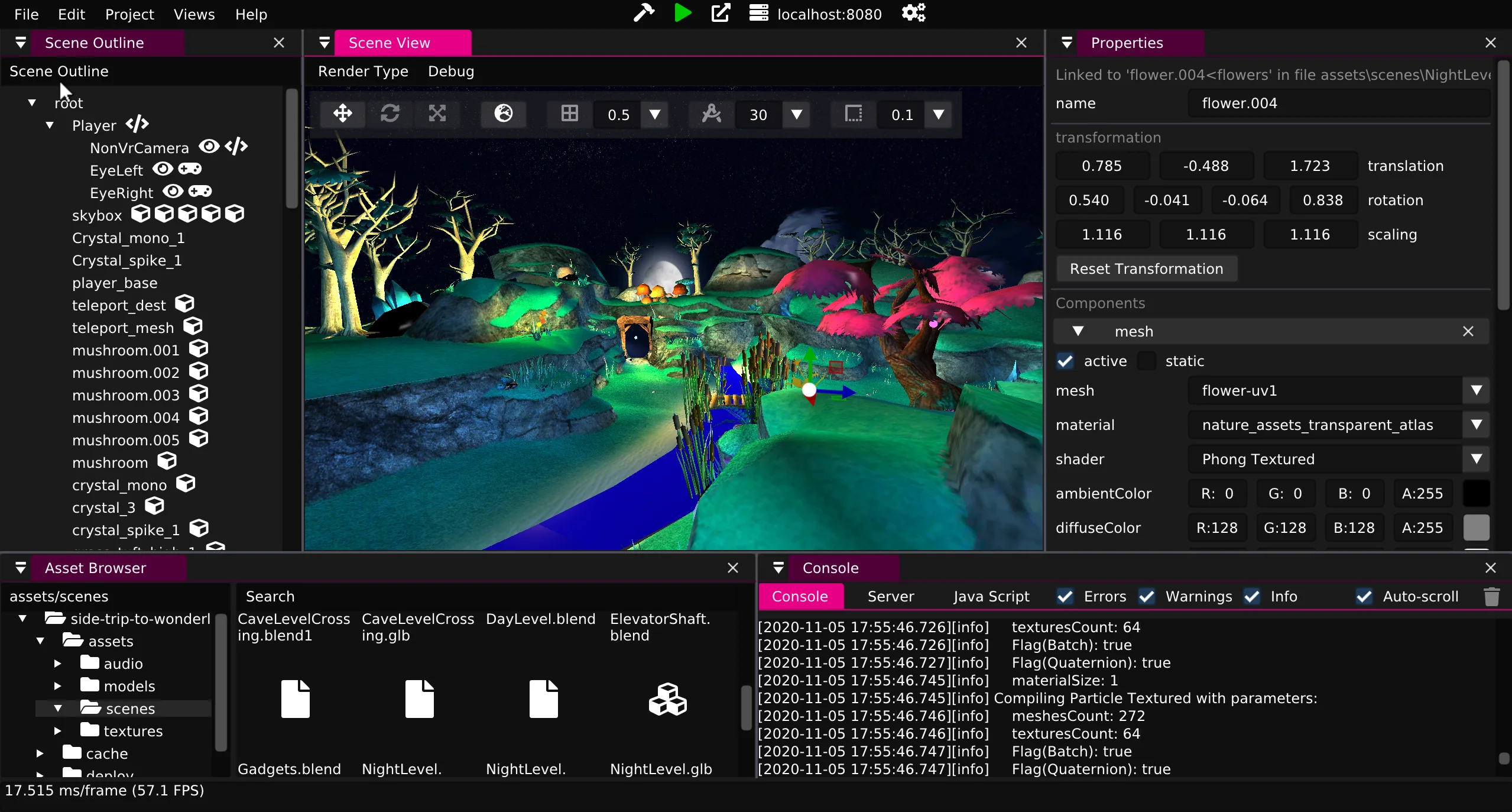Viewport: 1512px width, 812px height.
Task: Select the NightLevel.glb asset thumbnail
Action: [x=667, y=700]
